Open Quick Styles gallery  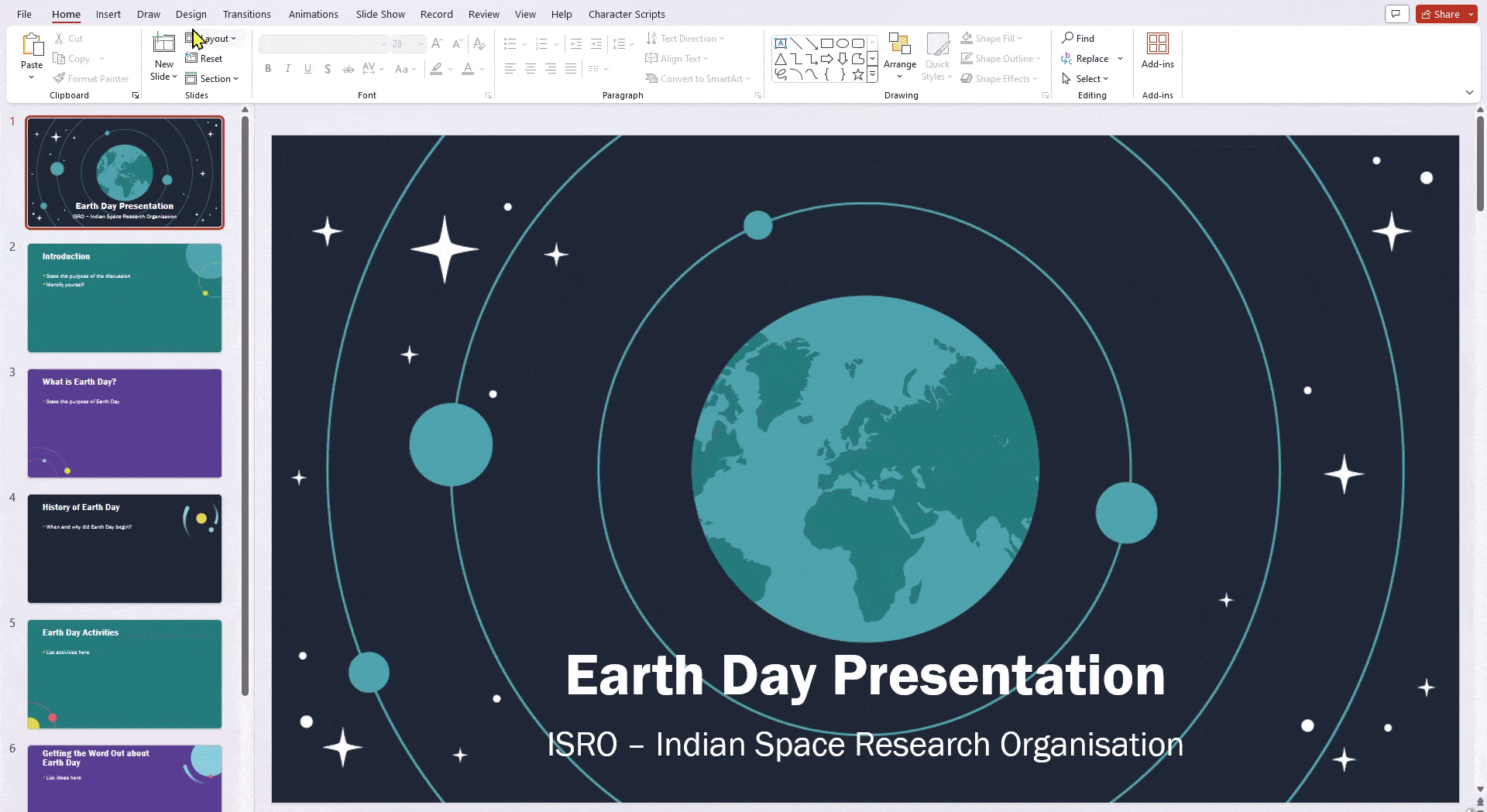pos(937,56)
